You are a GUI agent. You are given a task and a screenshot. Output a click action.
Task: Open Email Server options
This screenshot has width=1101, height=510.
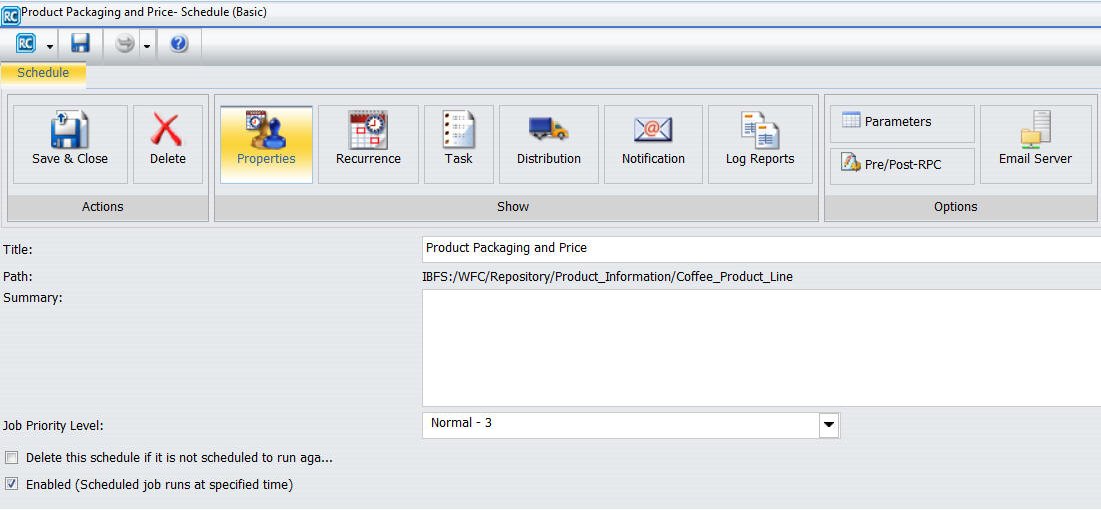pos(1035,144)
